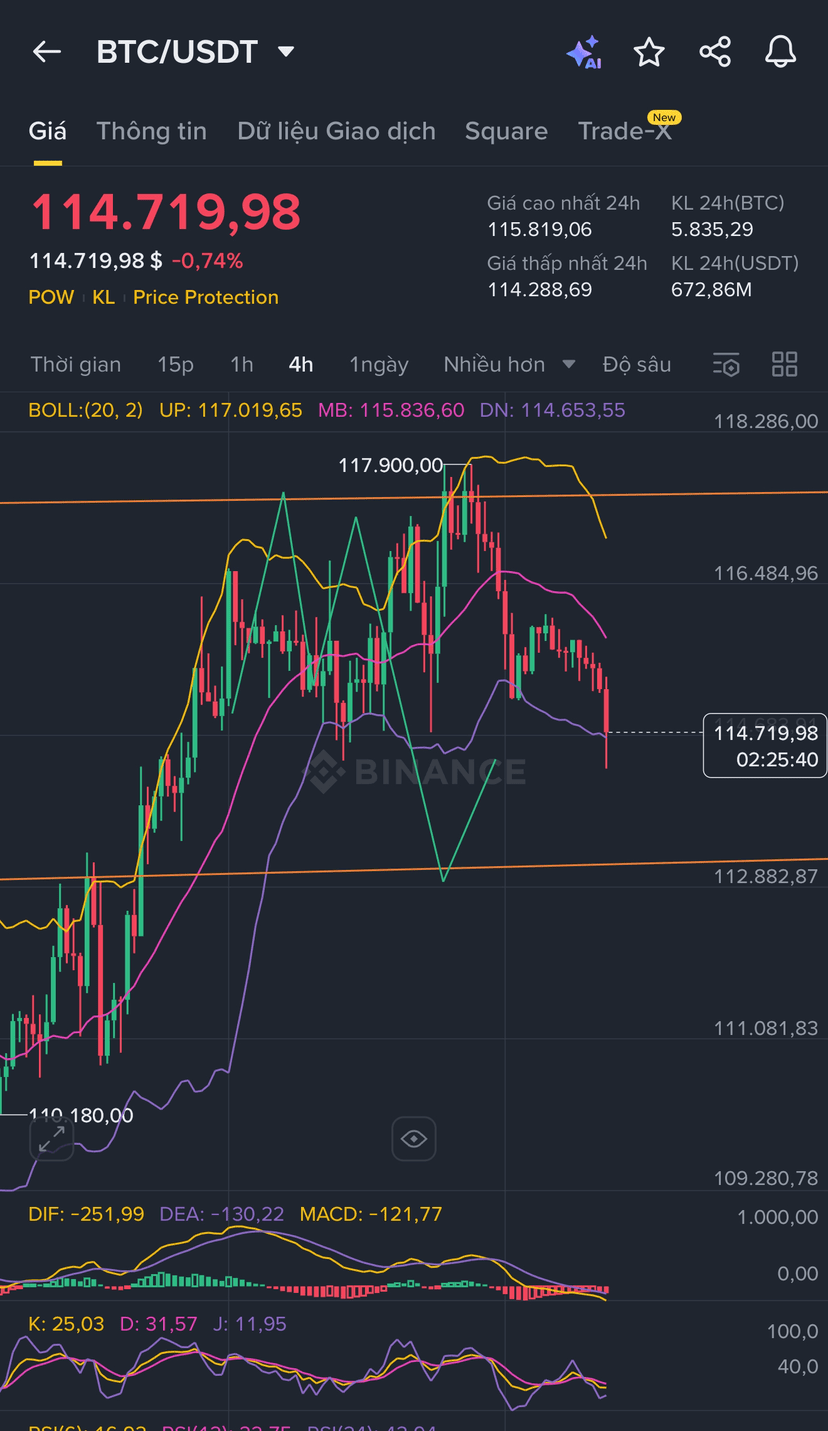
Task: Tap the 118.286,00 price axis label
Action: click(x=766, y=422)
